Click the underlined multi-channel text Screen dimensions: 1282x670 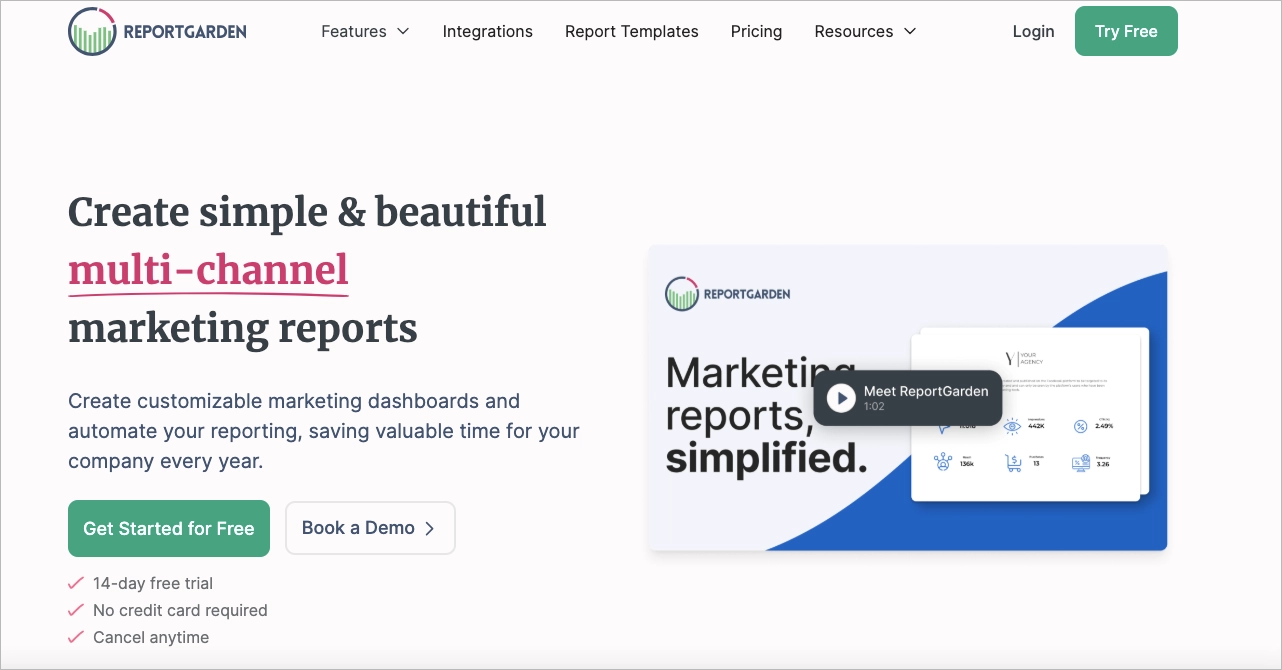coord(207,270)
